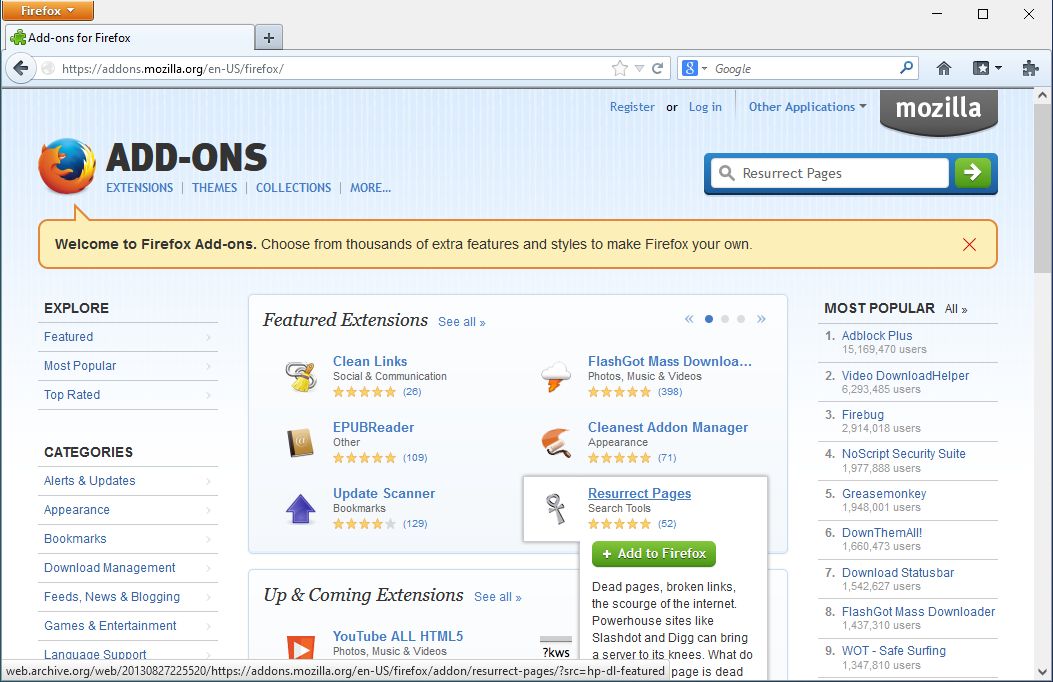Open the COLLECTIONS navigation item
The image size is (1053, 682).
293,188
